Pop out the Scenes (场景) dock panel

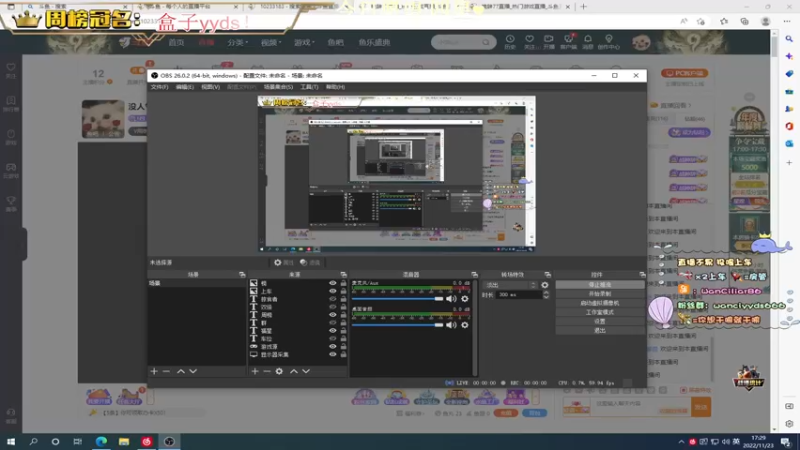click(242, 274)
